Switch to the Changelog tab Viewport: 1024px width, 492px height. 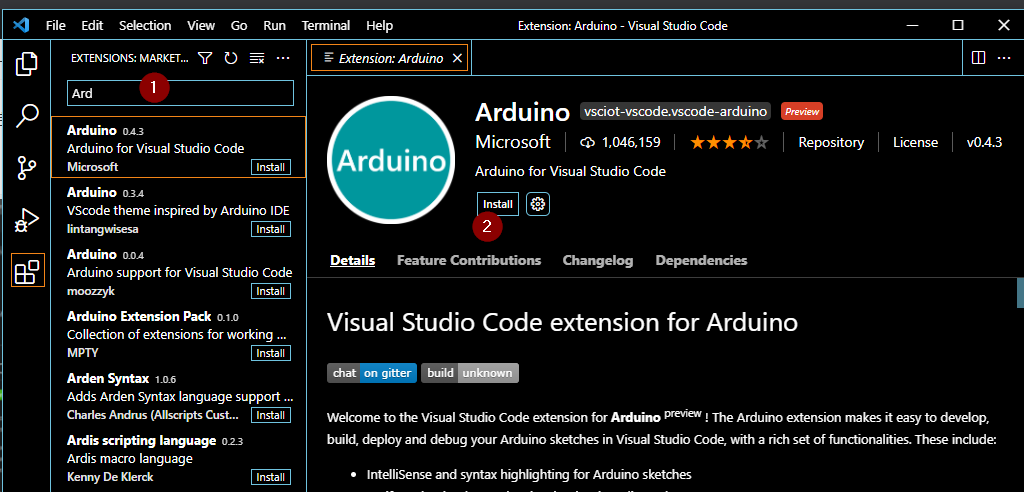(x=598, y=260)
